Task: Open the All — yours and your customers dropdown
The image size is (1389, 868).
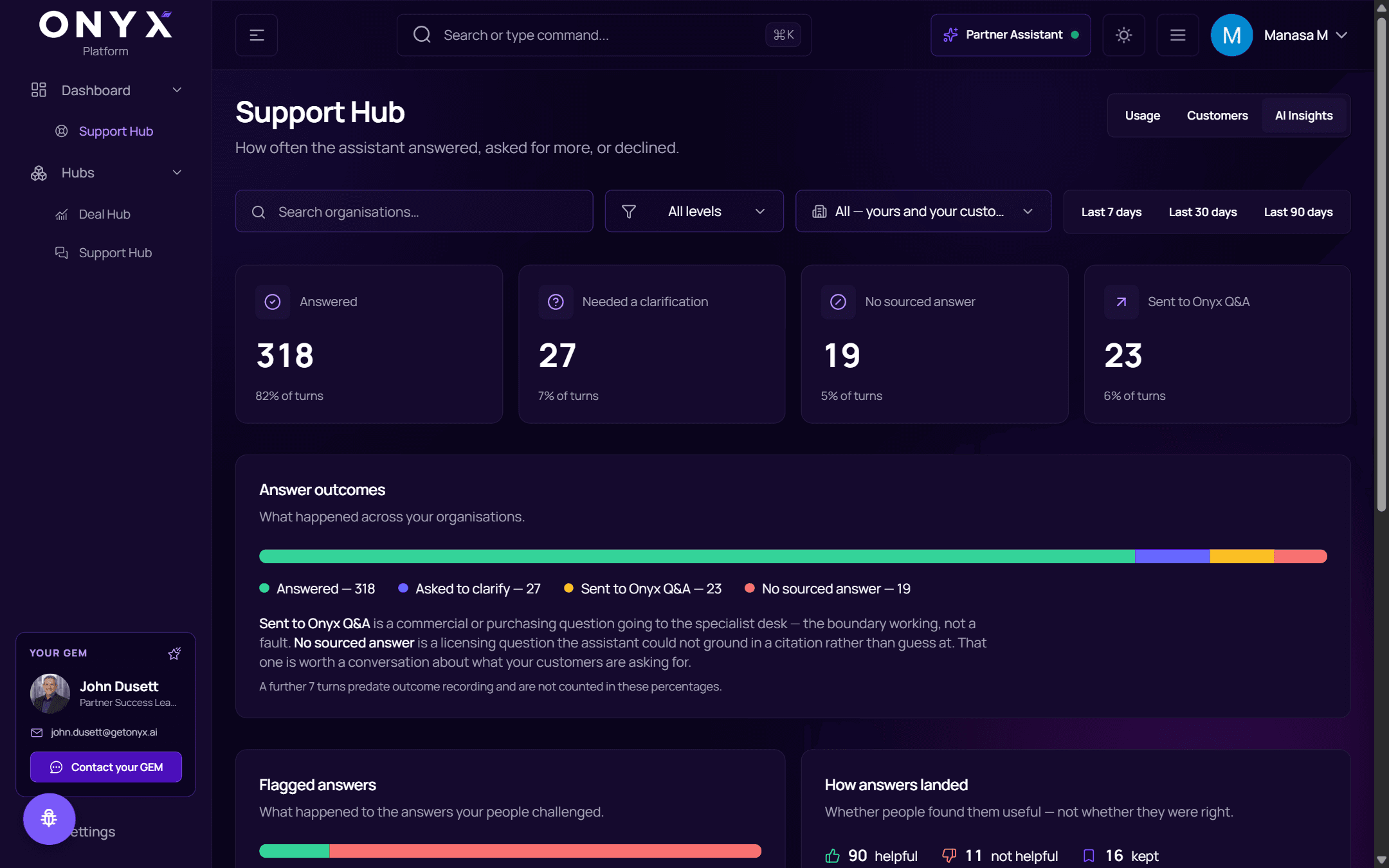Action: 923,211
